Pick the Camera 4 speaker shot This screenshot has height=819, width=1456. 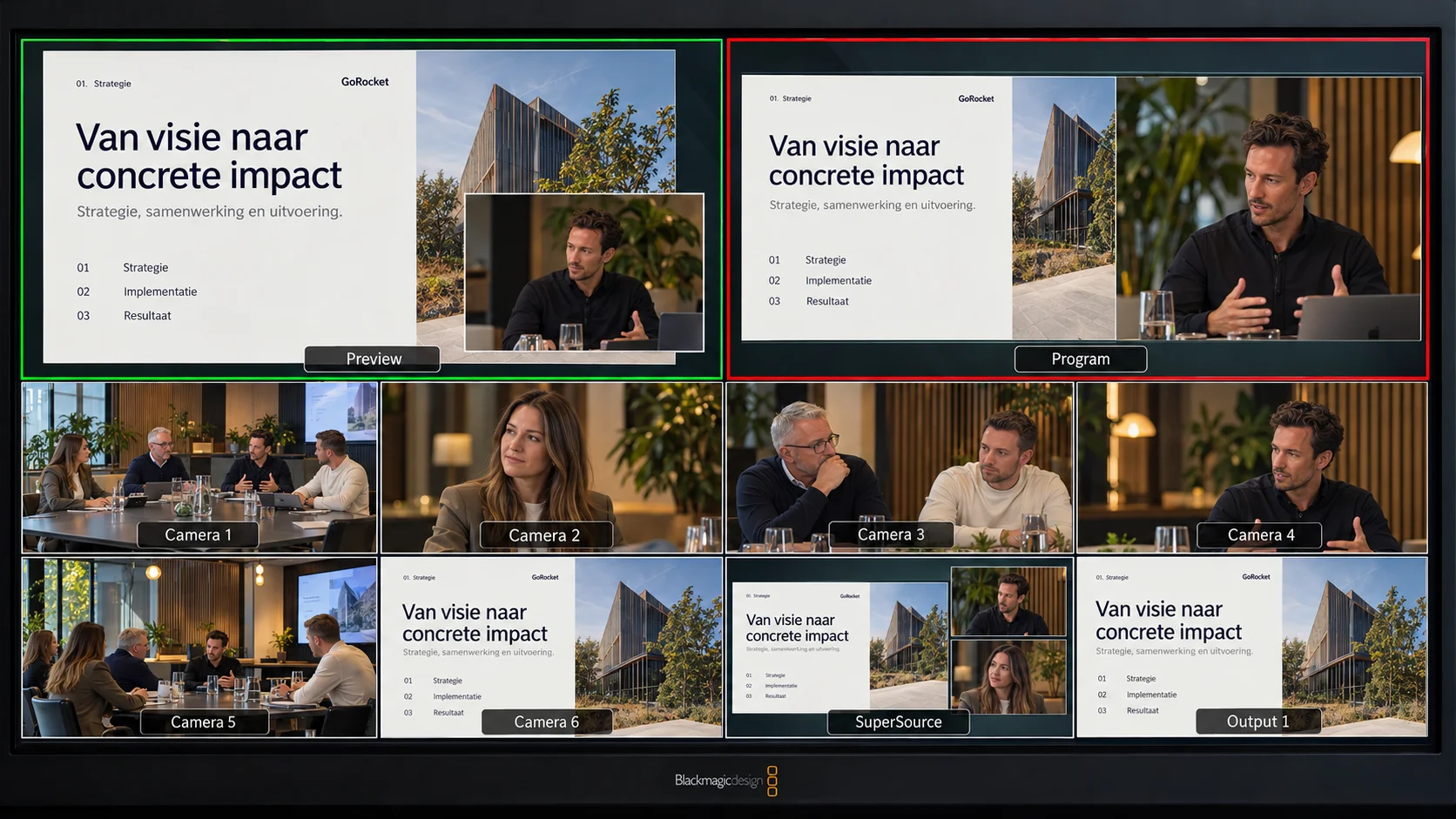coord(1252,467)
